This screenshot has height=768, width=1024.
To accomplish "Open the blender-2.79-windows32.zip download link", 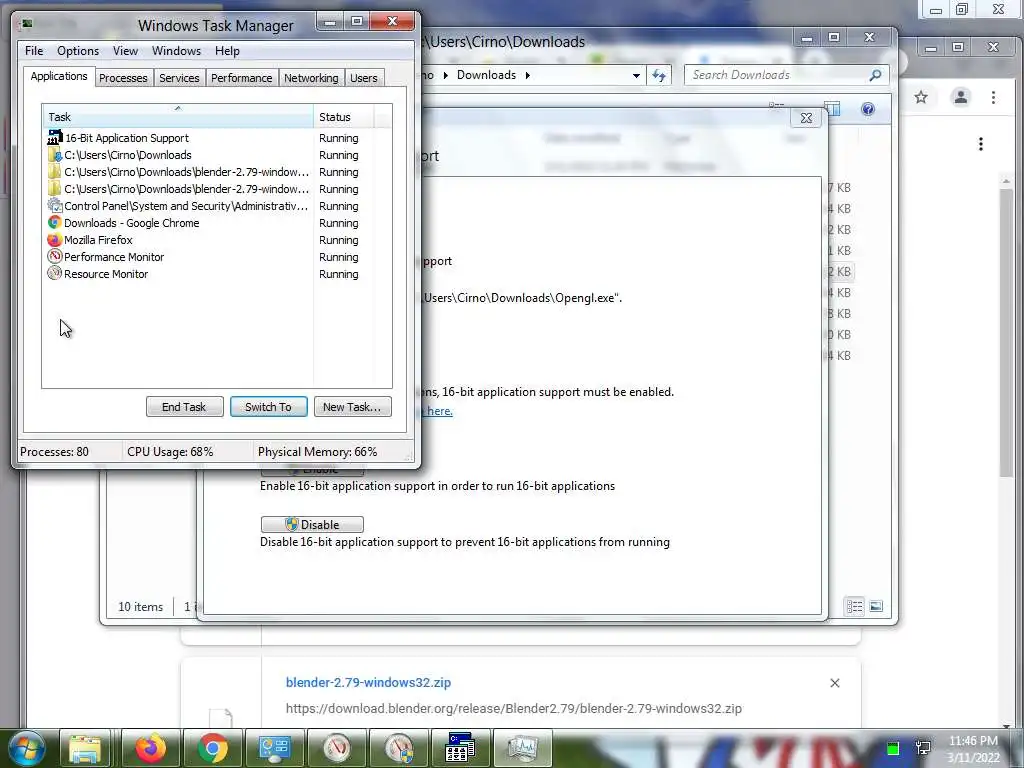I will (x=368, y=682).
